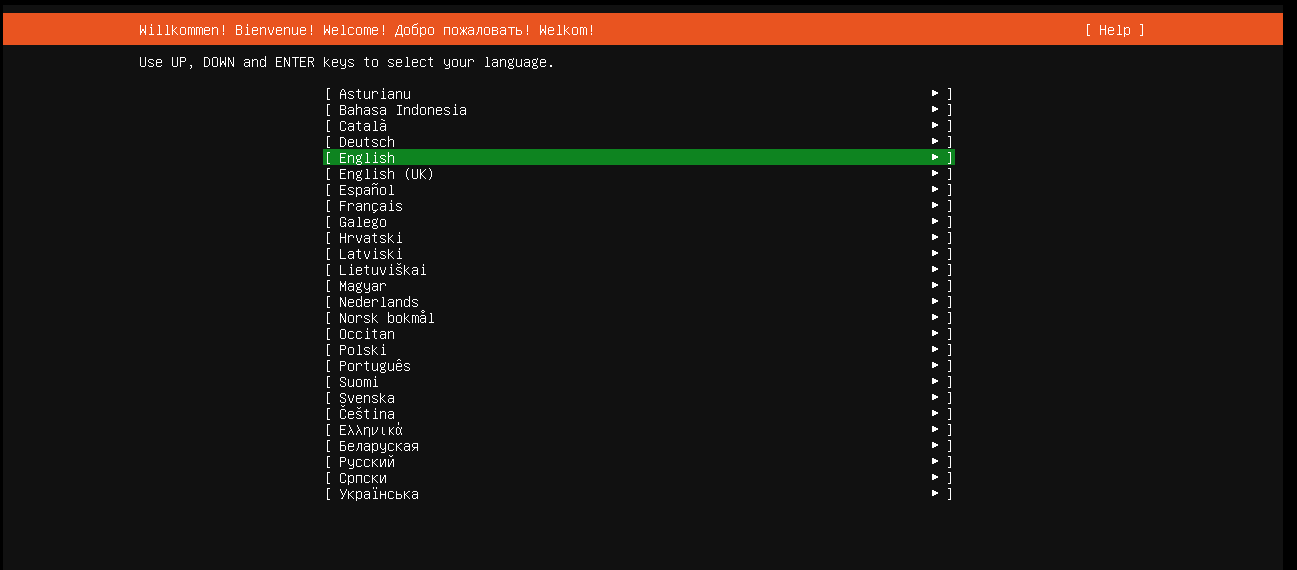Viewport: 1297px width, 570px height.
Task: Choose Latviski from the list
Action: pyautogui.click(x=639, y=254)
